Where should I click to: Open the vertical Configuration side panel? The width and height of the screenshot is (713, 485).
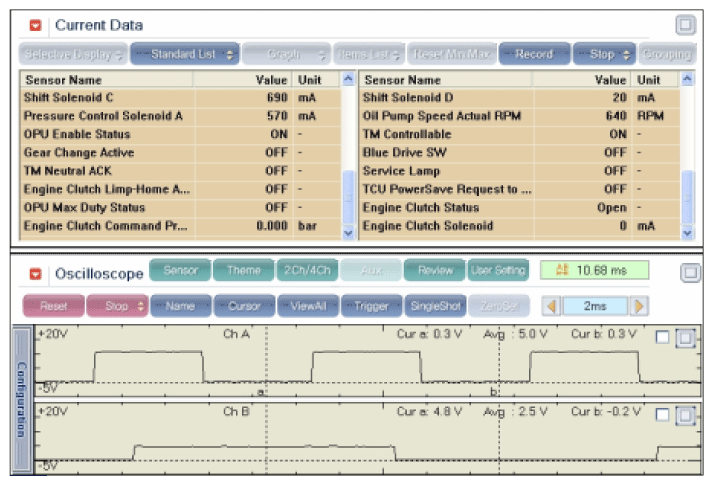(x=22, y=400)
